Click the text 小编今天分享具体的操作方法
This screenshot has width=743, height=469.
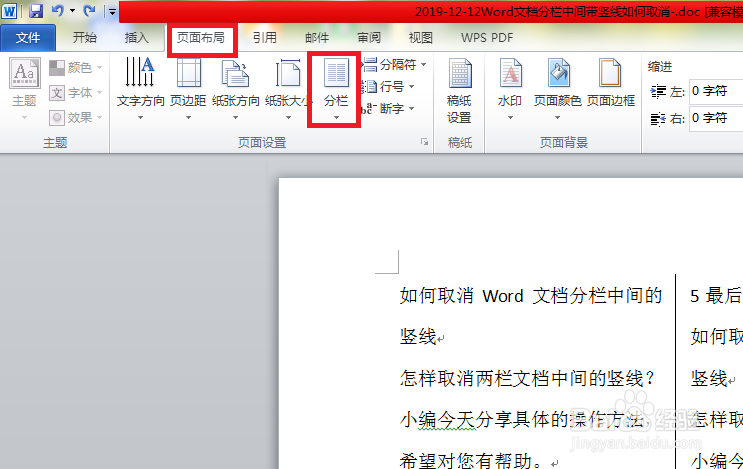pyautogui.click(x=521, y=420)
